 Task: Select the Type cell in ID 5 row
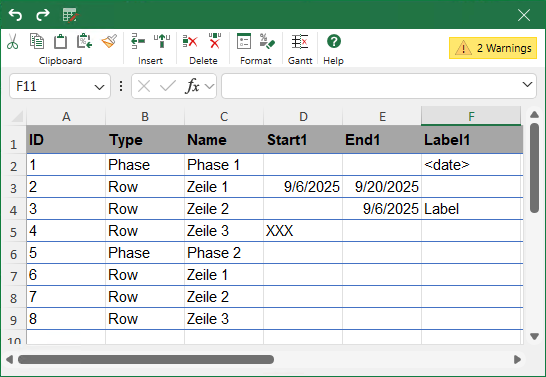[x=145, y=253]
